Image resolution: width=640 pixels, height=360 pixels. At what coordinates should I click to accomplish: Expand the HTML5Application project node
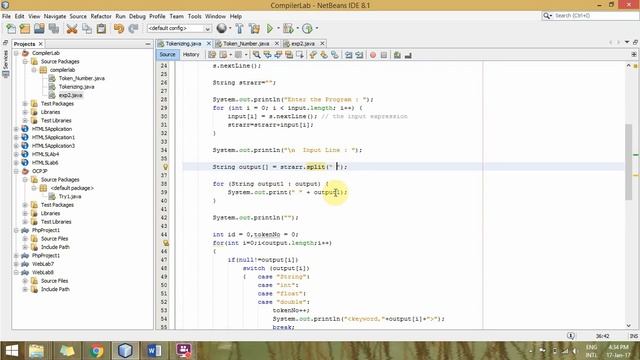click(x=16, y=129)
